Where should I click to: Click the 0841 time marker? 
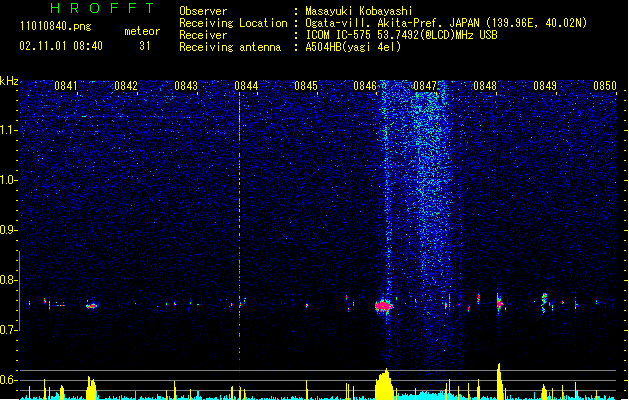(66, 86)
